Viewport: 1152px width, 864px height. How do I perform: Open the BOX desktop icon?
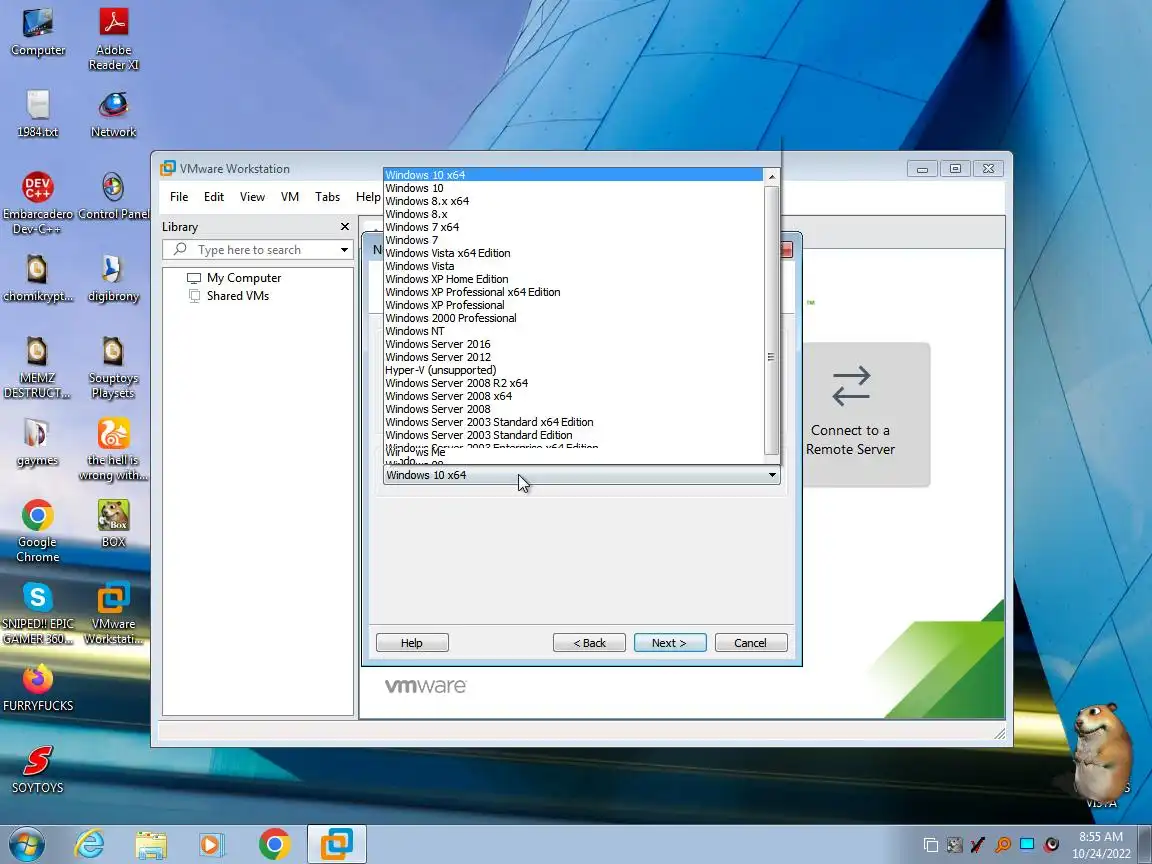pos(114,524)
